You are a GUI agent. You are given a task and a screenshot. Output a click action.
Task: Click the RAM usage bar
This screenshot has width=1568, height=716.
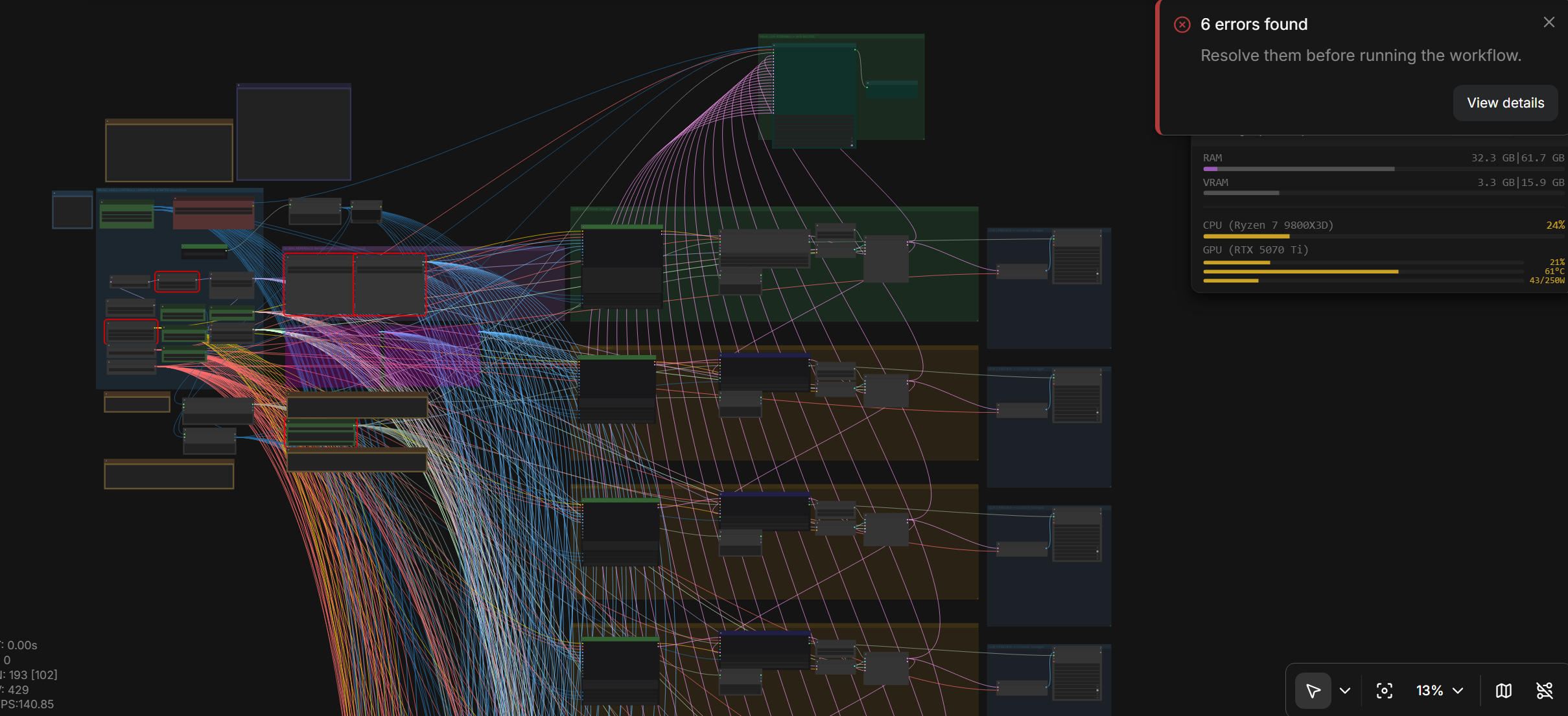click(1383, 169)
